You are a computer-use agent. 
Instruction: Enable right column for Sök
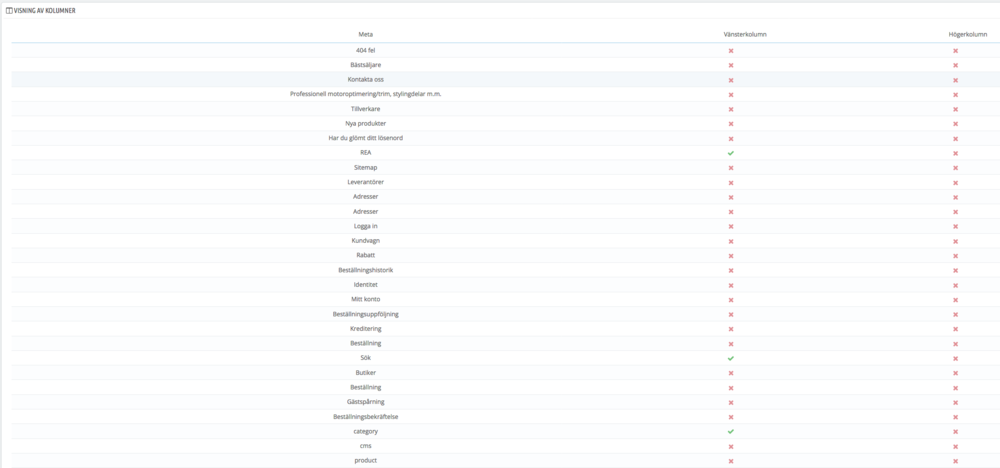[x=955, y=359]
